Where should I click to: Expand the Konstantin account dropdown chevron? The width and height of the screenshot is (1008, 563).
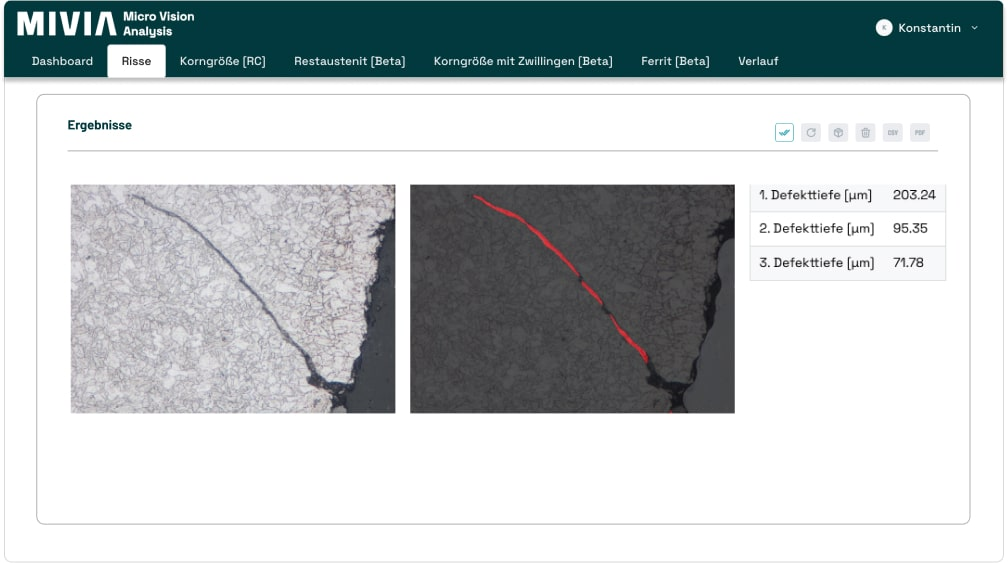[x=975, y=28]
